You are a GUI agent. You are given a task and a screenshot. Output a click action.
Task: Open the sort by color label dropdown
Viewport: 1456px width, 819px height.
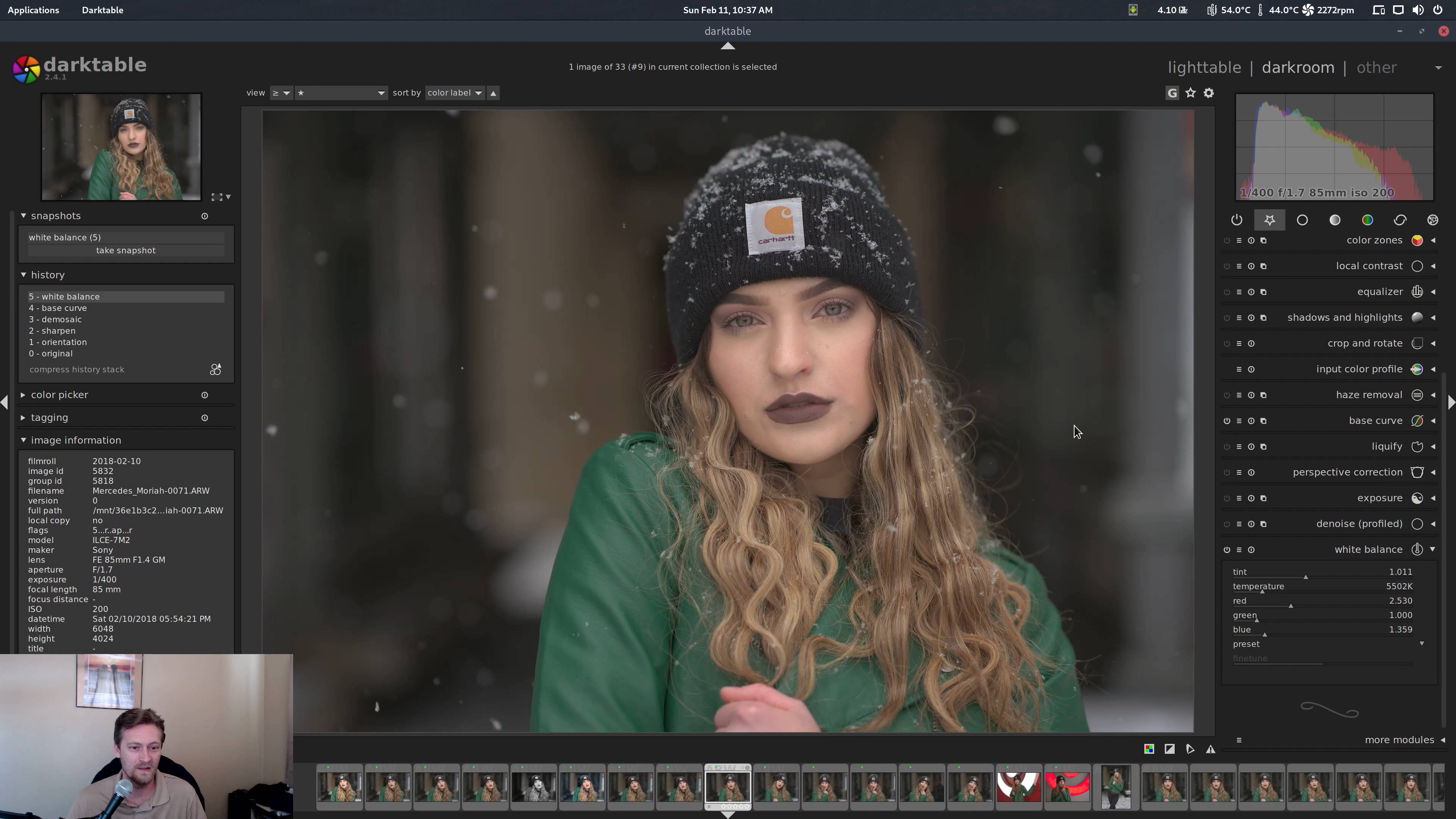(455, 93)
